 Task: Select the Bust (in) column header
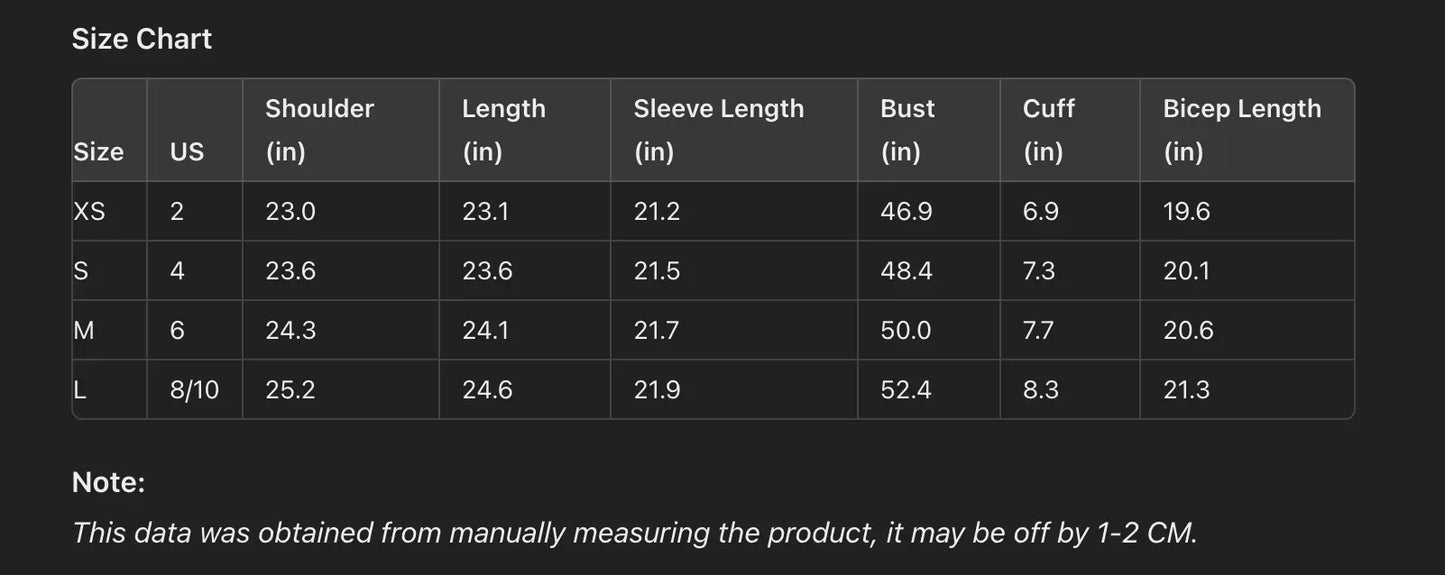pyautogui.click(x=907, y=130)
